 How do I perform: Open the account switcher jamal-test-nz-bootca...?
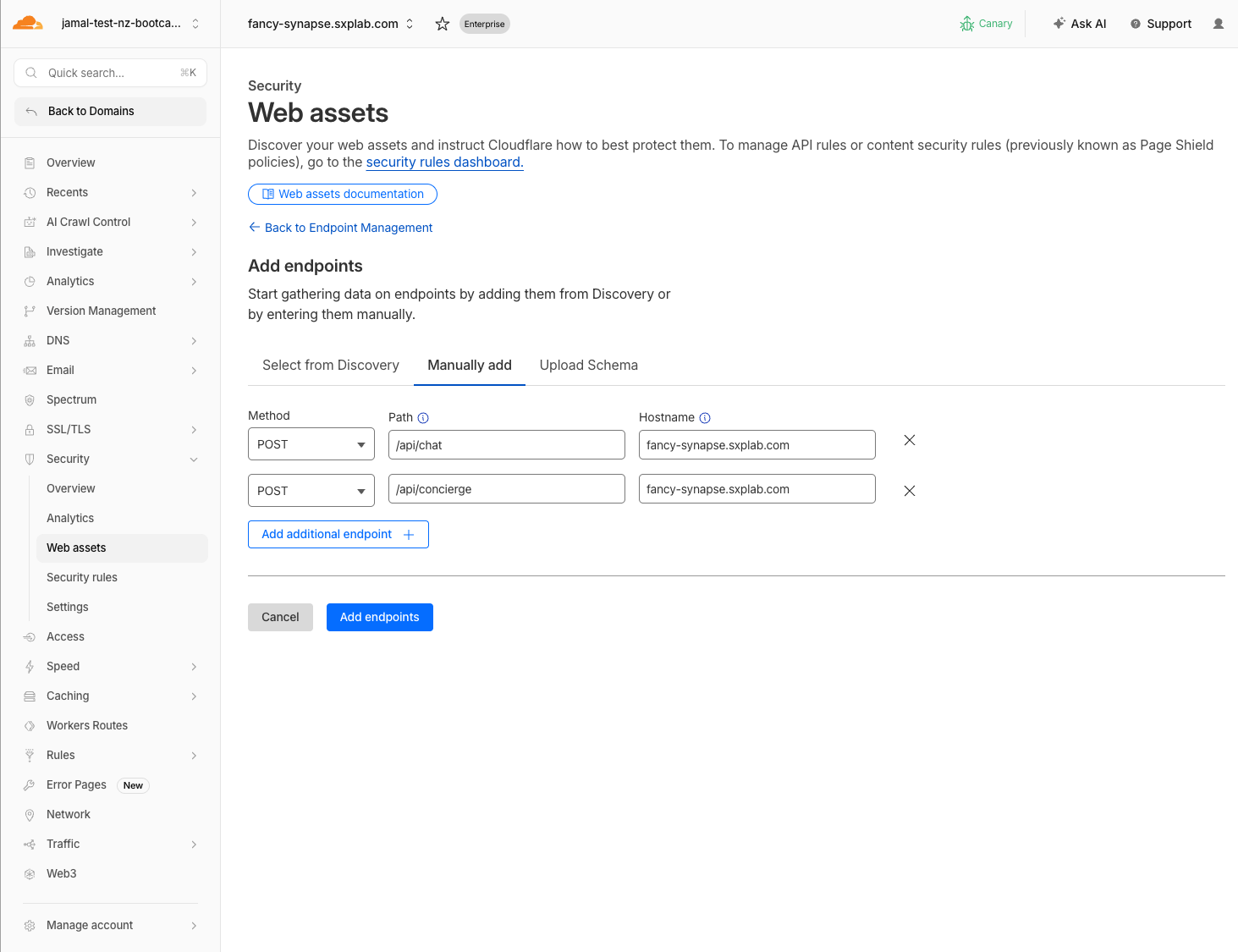pos(129,24)
